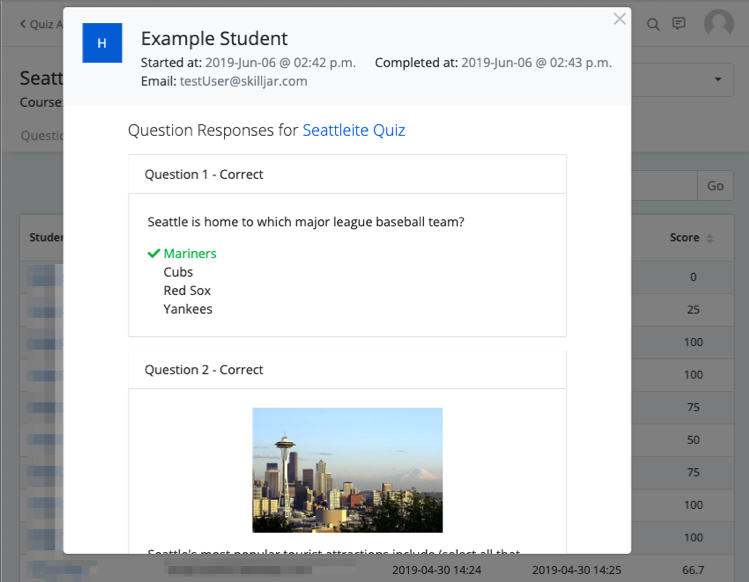Click the score 25 cell
Viewport: 749px width, 582px height.
(693, 310)
